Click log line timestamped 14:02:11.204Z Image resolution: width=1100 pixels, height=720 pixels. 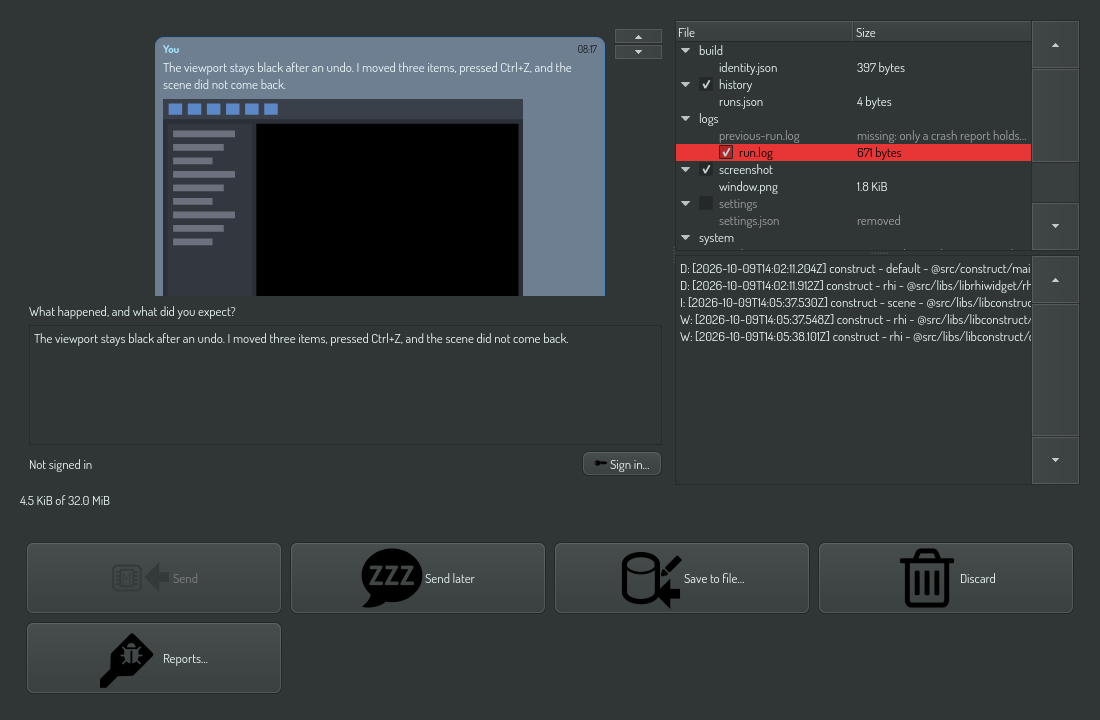pyautogui.click(x=854, y=269)
